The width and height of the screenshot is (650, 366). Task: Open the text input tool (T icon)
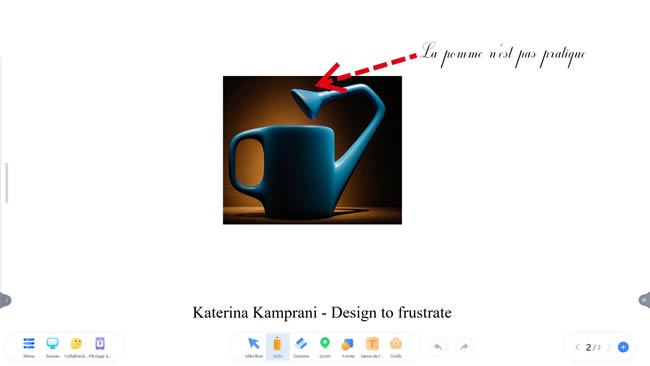(372, 347)
